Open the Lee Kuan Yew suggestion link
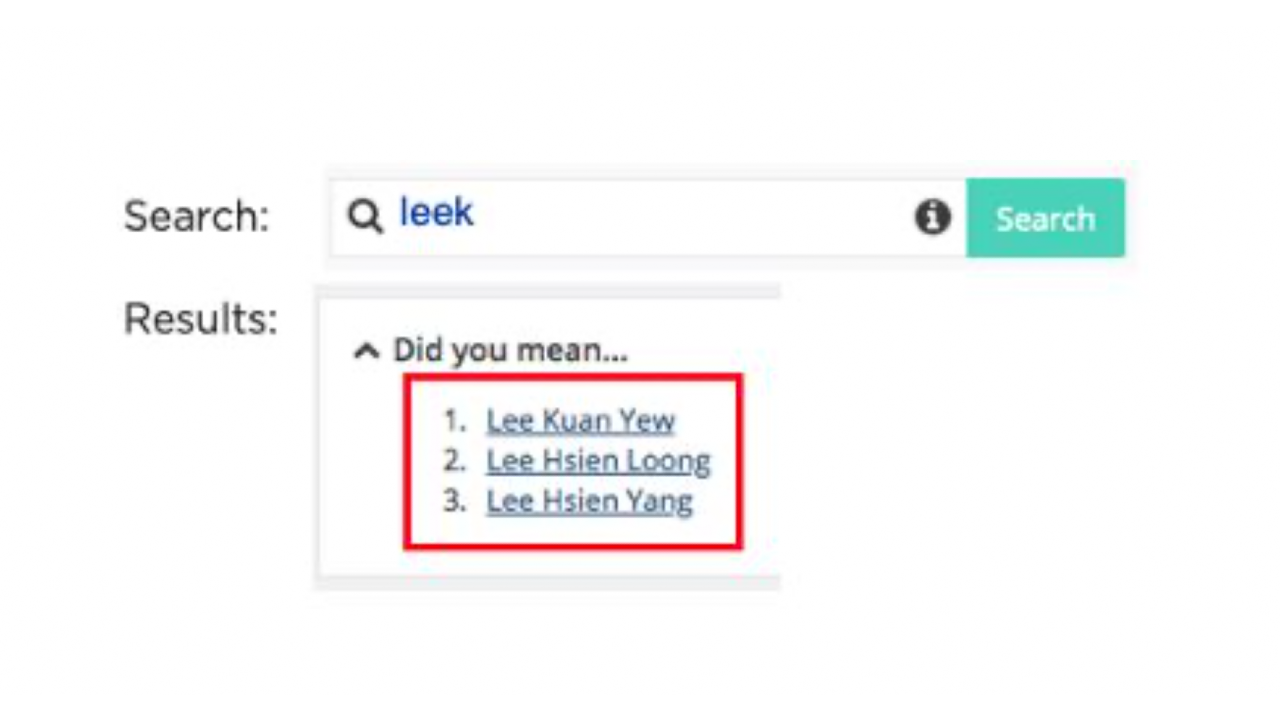Image resolution: width=1280 pixels, height=720 pixels. tap(581, 421)
